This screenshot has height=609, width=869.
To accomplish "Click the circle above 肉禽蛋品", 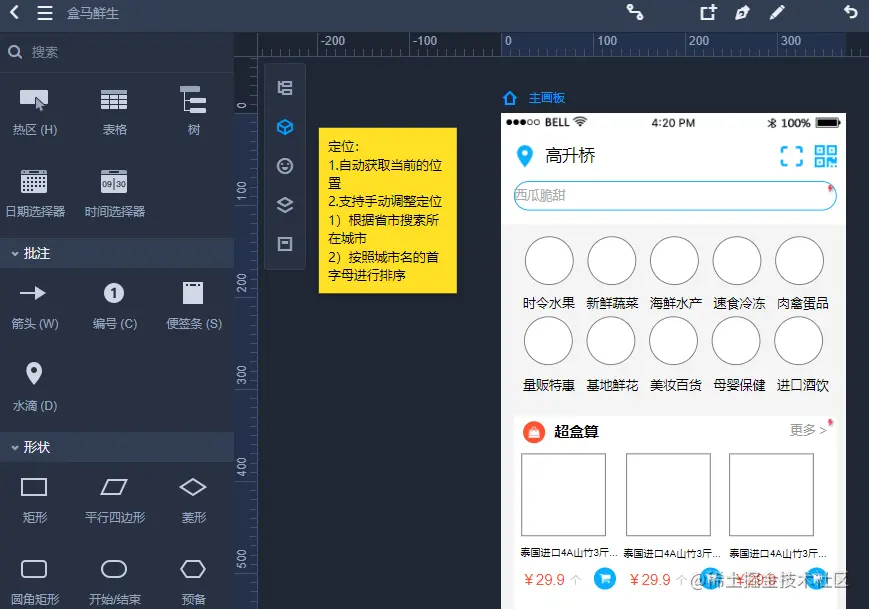I will coord(799,260).
